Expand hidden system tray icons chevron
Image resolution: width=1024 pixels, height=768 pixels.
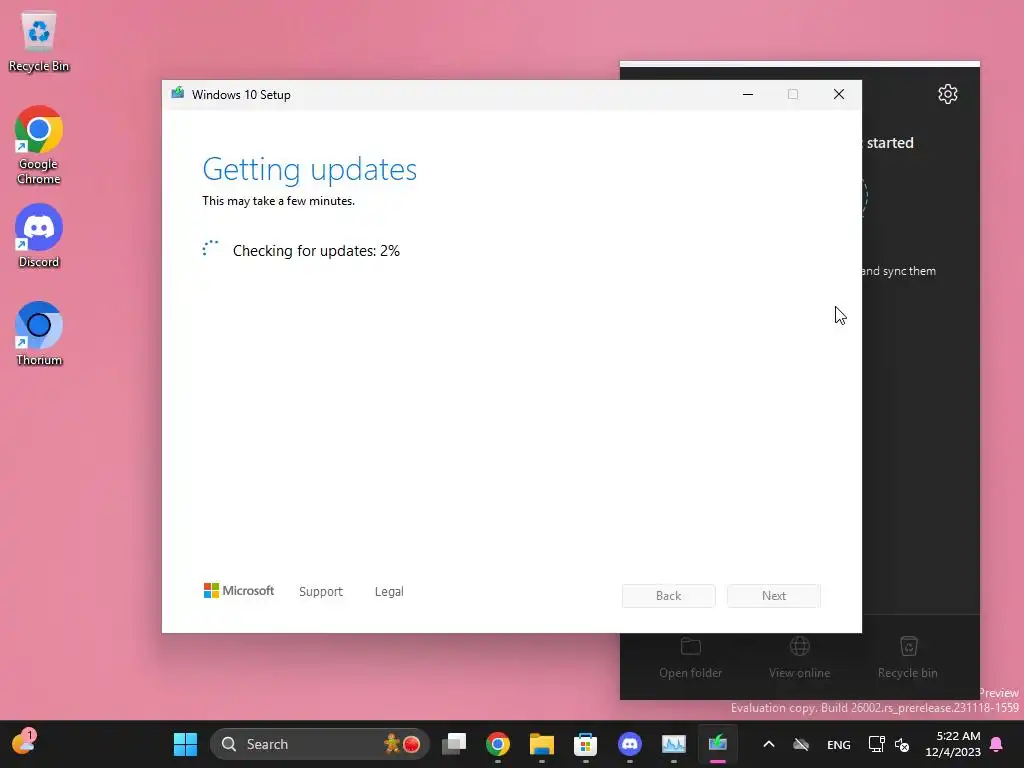[769, 744]
